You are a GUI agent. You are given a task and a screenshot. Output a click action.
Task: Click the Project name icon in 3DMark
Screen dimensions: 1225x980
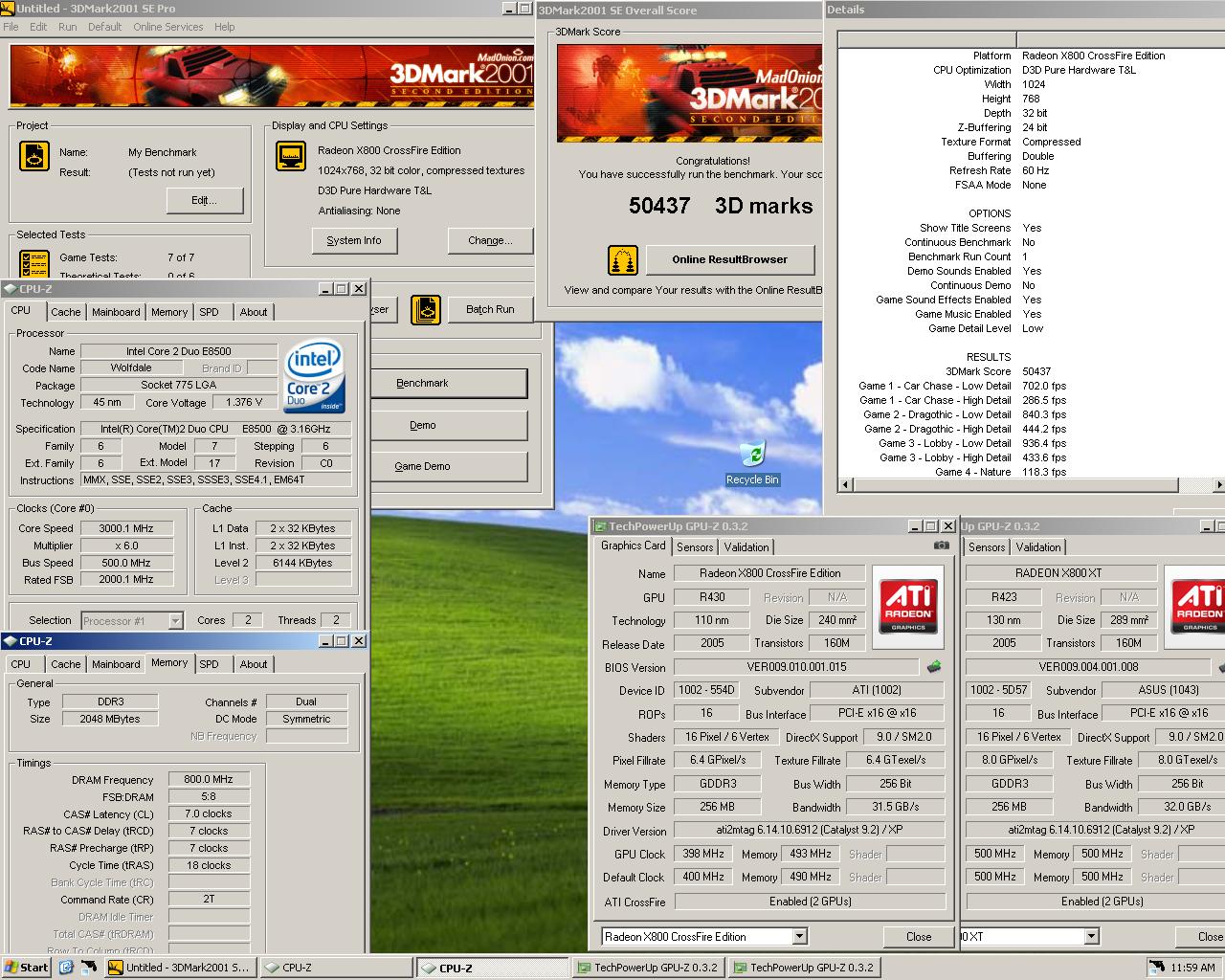coord(34,156)
